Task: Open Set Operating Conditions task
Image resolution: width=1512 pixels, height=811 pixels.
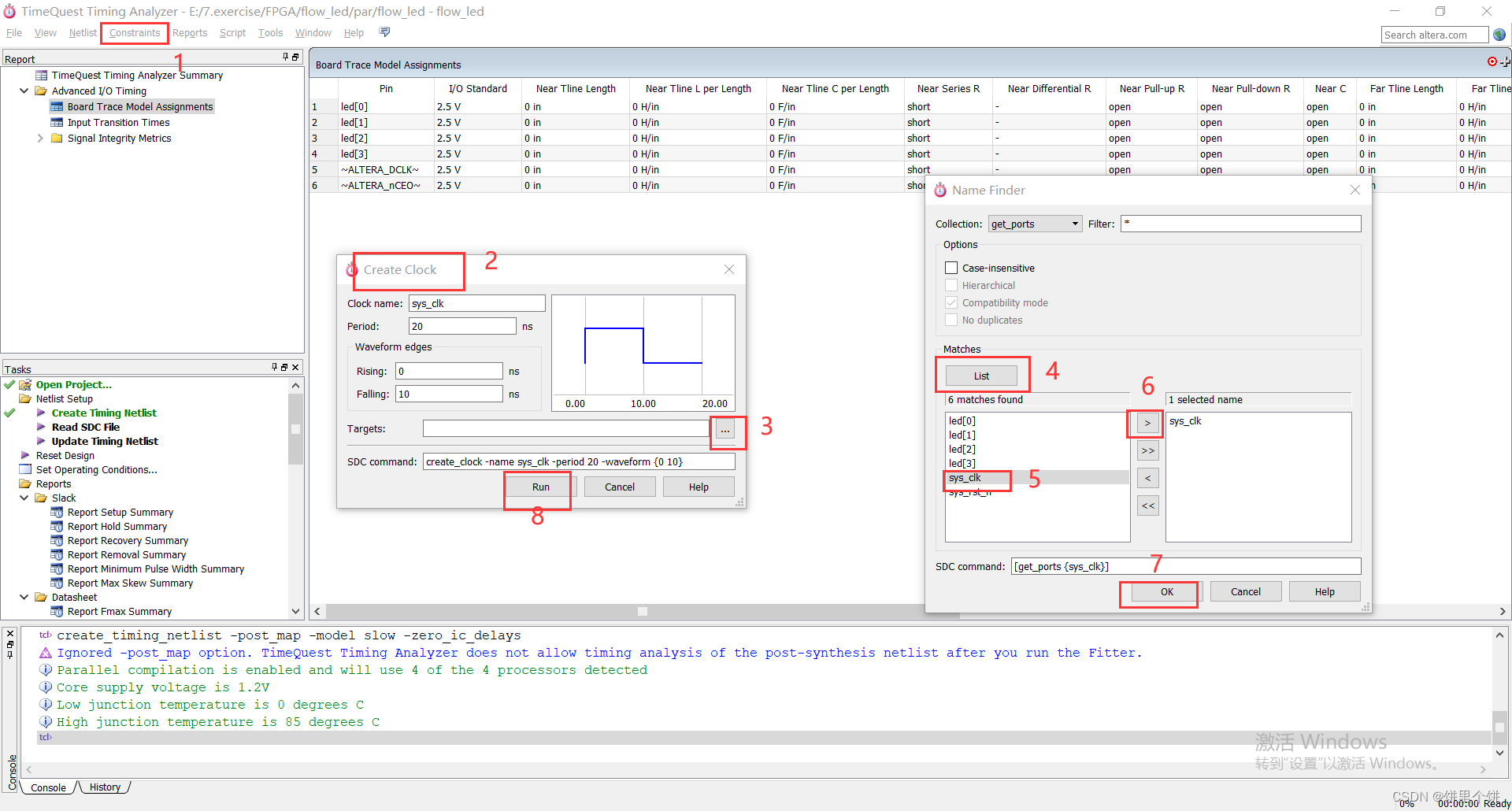Action: 96,470
